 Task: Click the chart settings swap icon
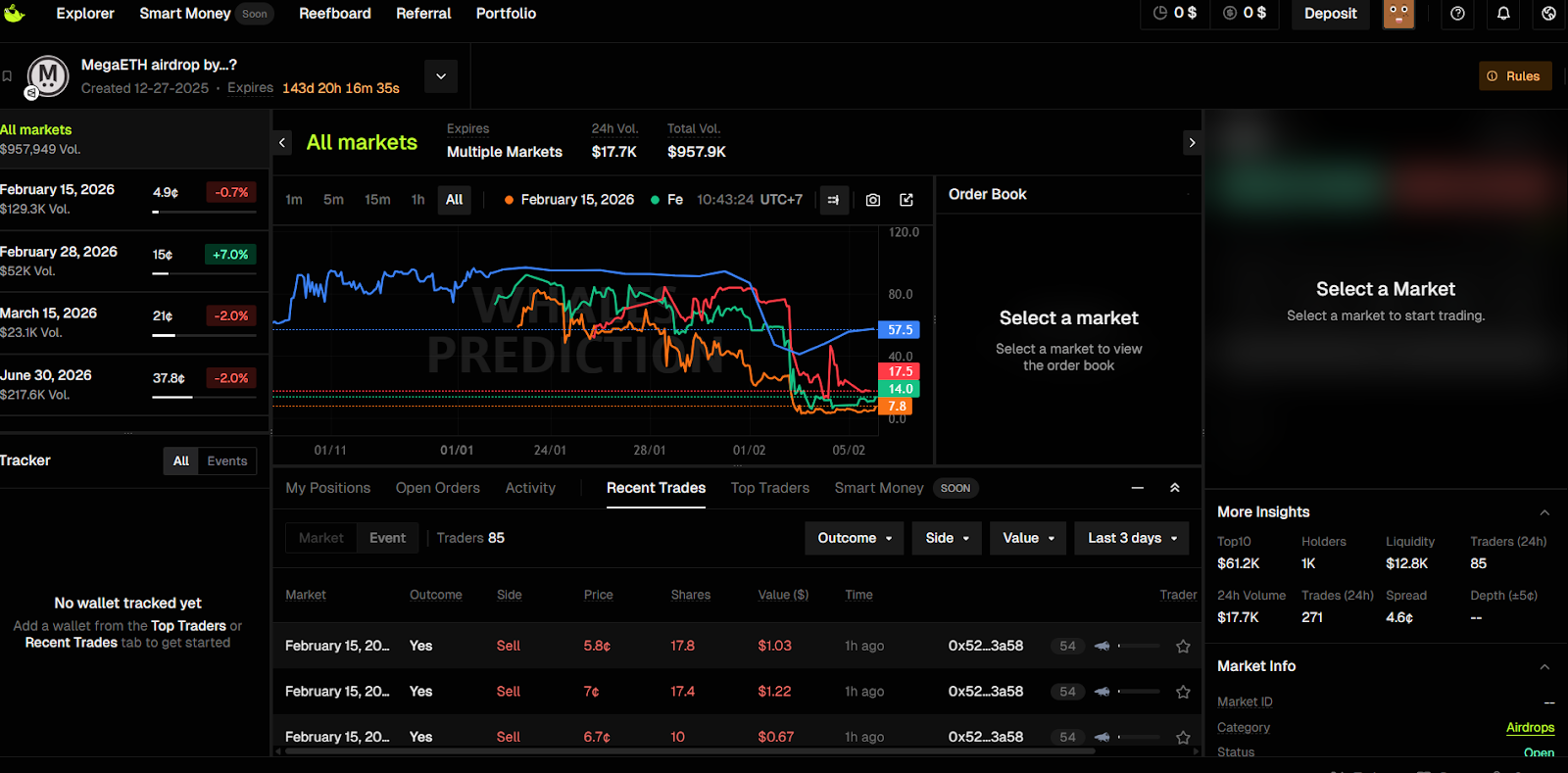click(x=833, y=200)
